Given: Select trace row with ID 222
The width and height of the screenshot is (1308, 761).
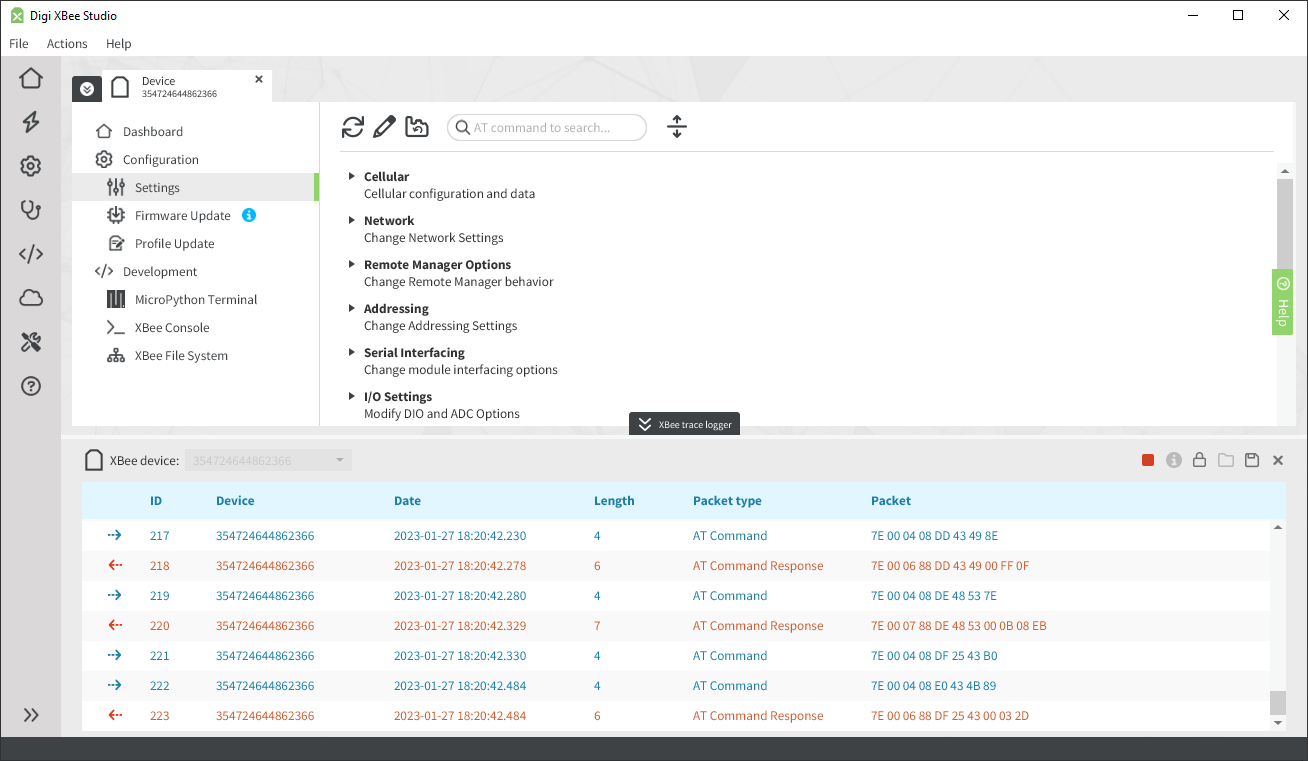Looking at the screenshot, I should (676, 686).
